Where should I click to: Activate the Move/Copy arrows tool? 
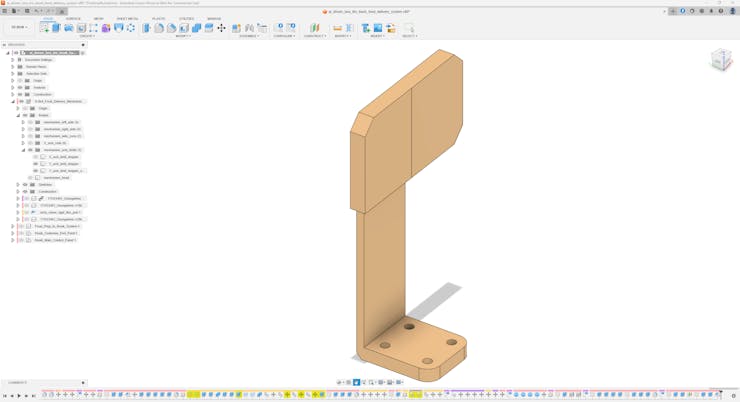pos(221,28)
